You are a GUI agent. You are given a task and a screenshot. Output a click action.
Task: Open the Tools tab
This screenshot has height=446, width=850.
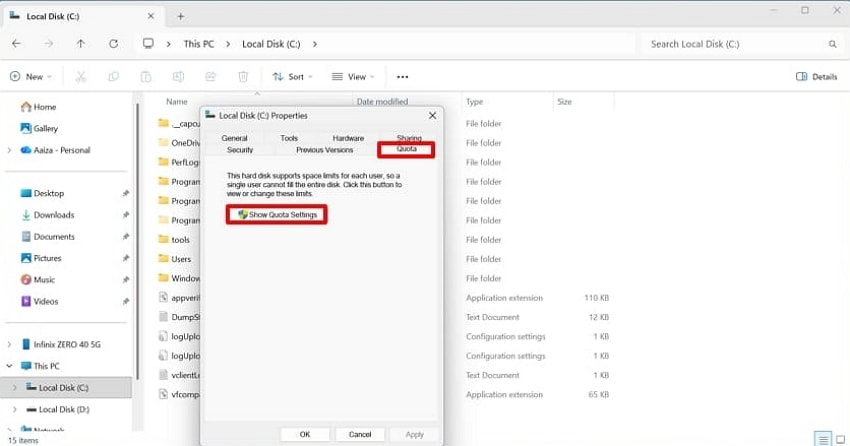point(289,138)
